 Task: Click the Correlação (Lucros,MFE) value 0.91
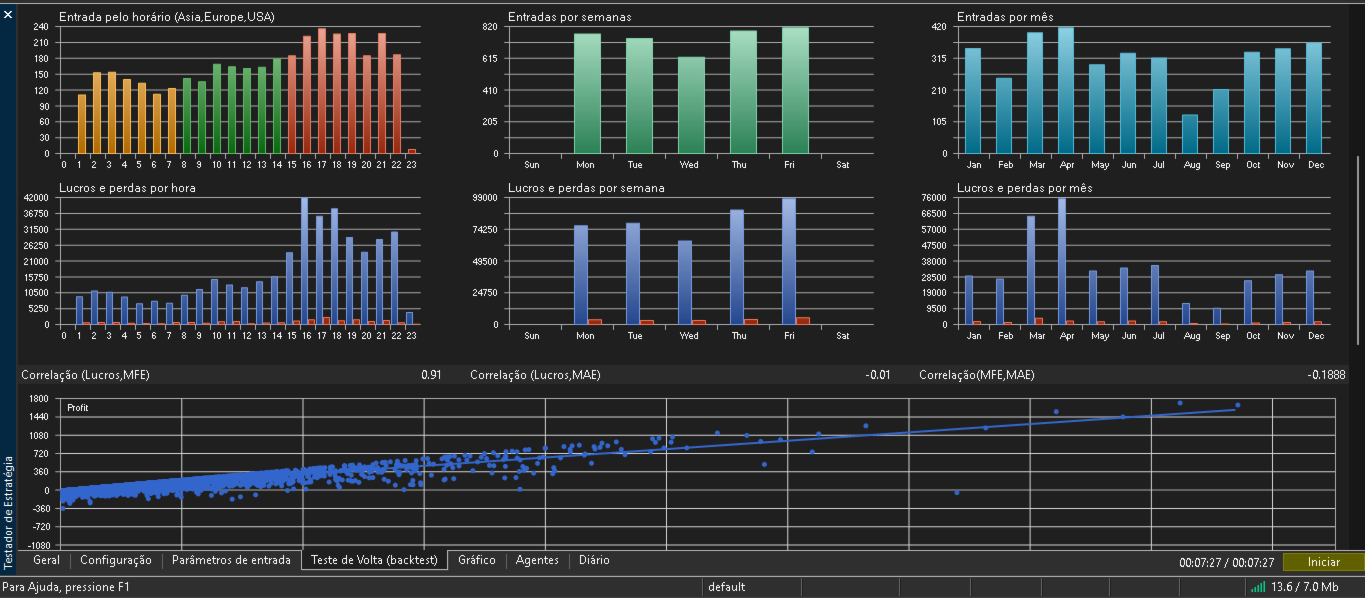pyautogui.click(x=431, y=375)
